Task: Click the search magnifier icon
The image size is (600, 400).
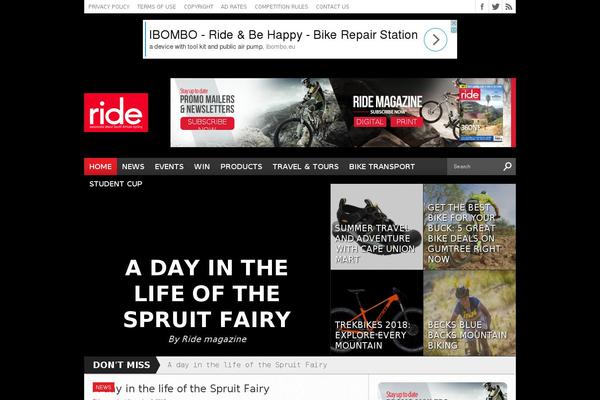Action: tap(507, 167)
